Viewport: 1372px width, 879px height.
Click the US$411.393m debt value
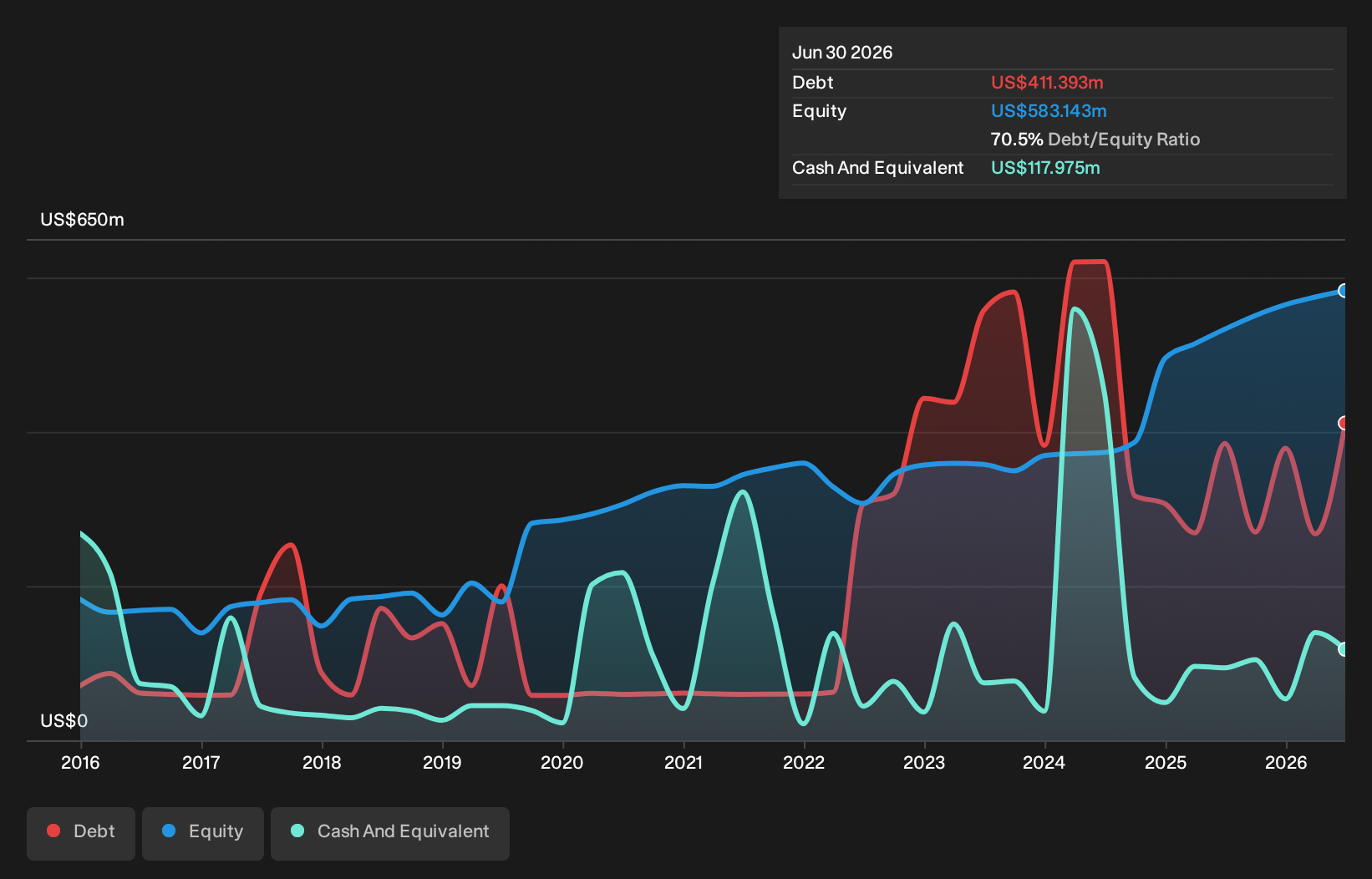[x=1047, y=83]
